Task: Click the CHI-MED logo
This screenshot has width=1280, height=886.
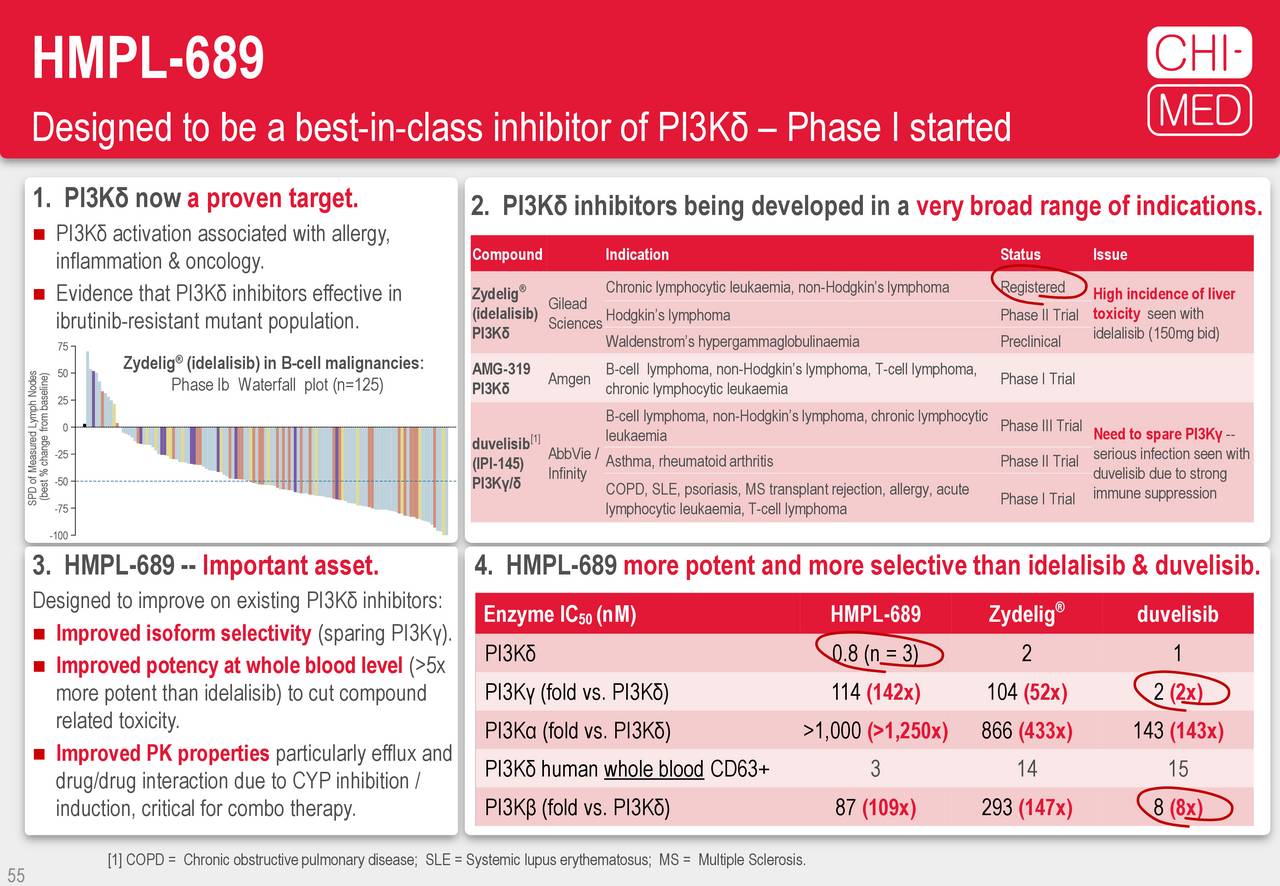Action: point(1200,80)
